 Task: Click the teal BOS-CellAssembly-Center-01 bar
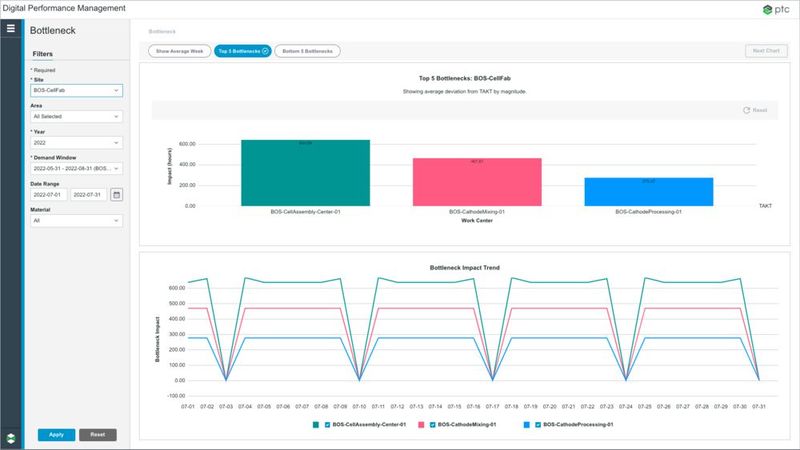point(305,173)
